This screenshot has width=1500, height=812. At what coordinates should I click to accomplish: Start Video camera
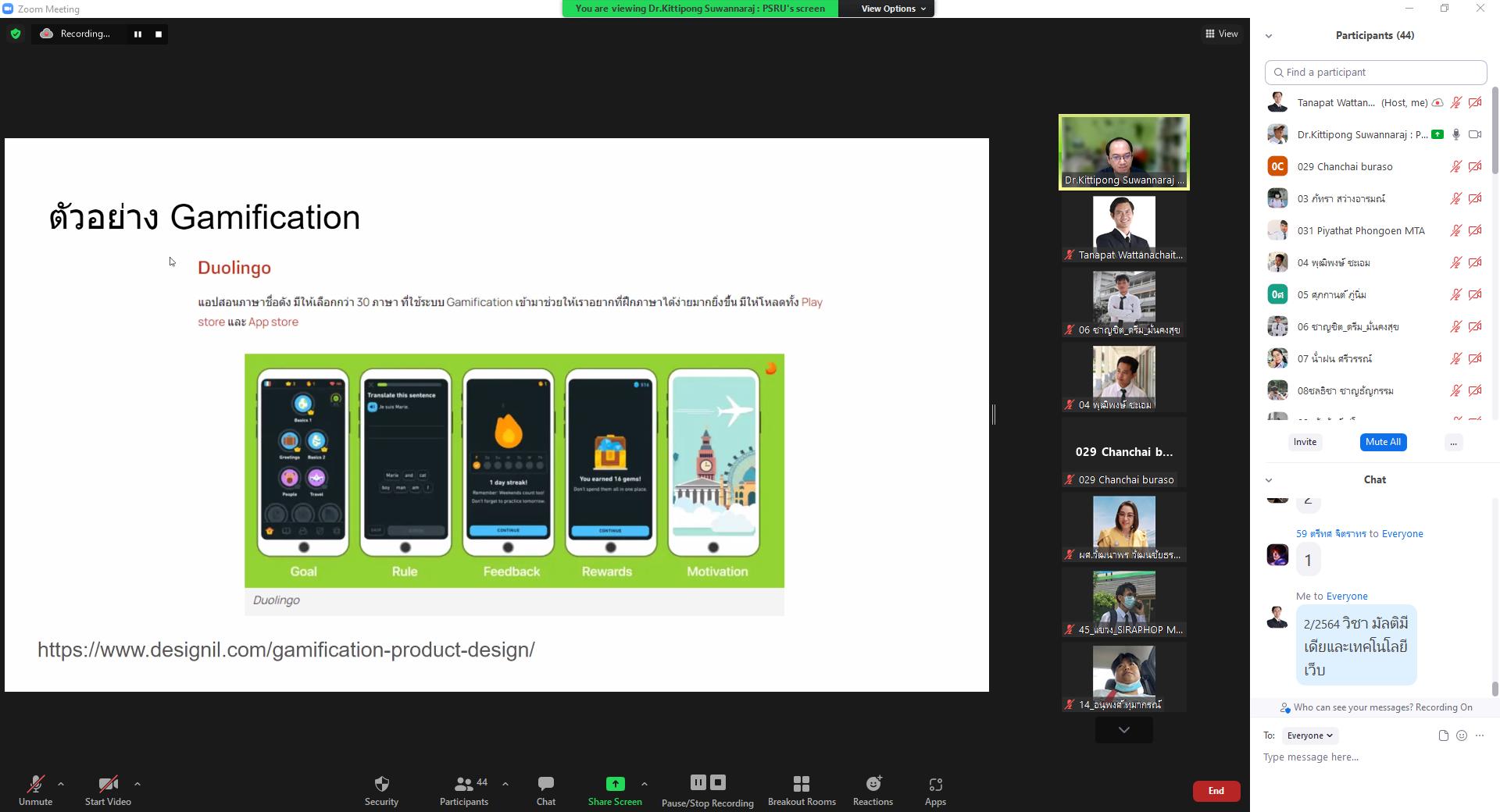pyautogui.click(x=108, y=790)
